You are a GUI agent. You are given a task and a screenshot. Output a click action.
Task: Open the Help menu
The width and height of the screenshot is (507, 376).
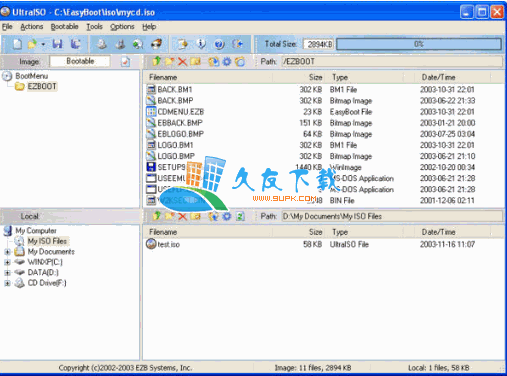[149, 27]
